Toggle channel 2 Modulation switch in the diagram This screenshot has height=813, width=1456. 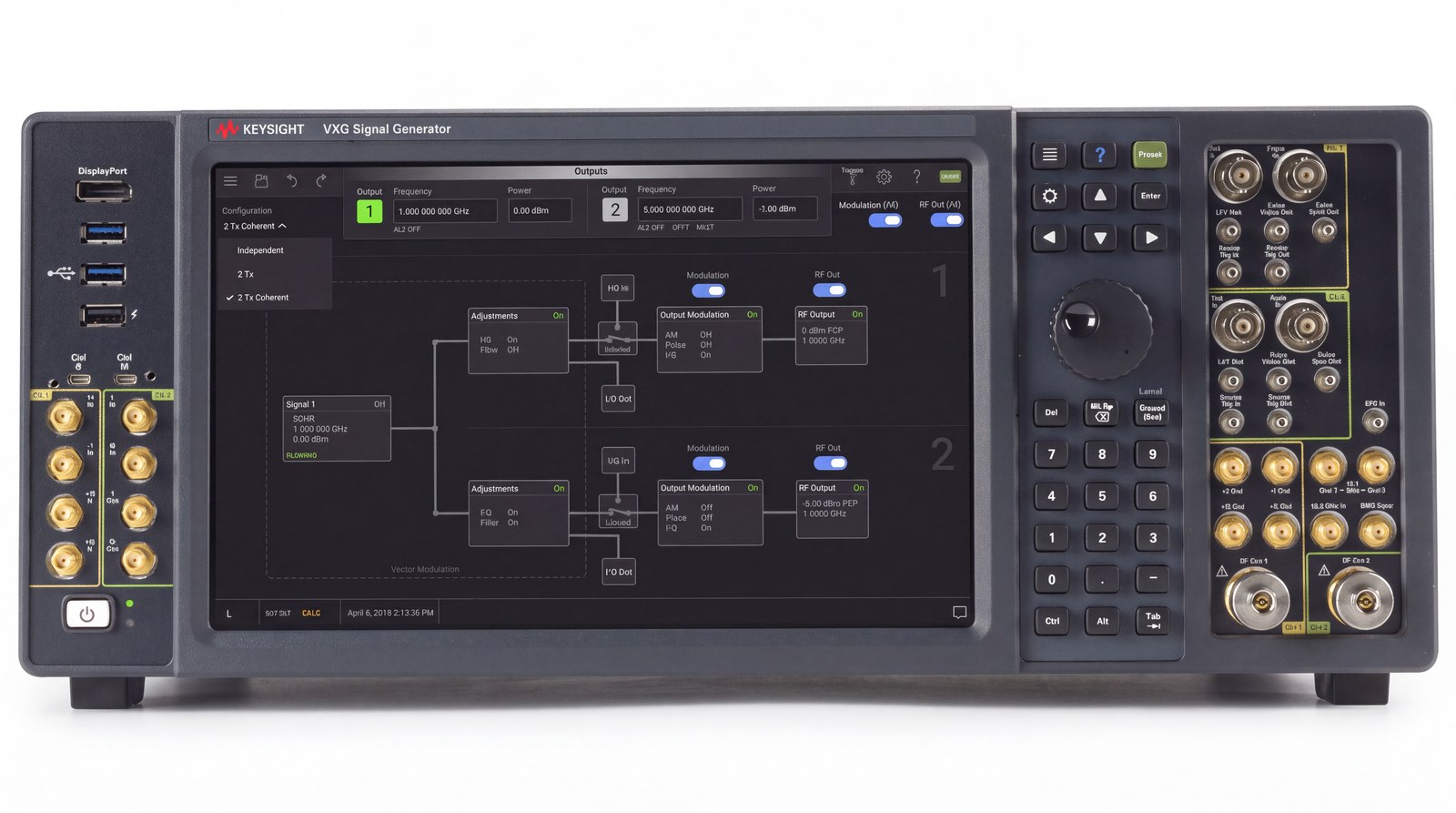point(709,464)
